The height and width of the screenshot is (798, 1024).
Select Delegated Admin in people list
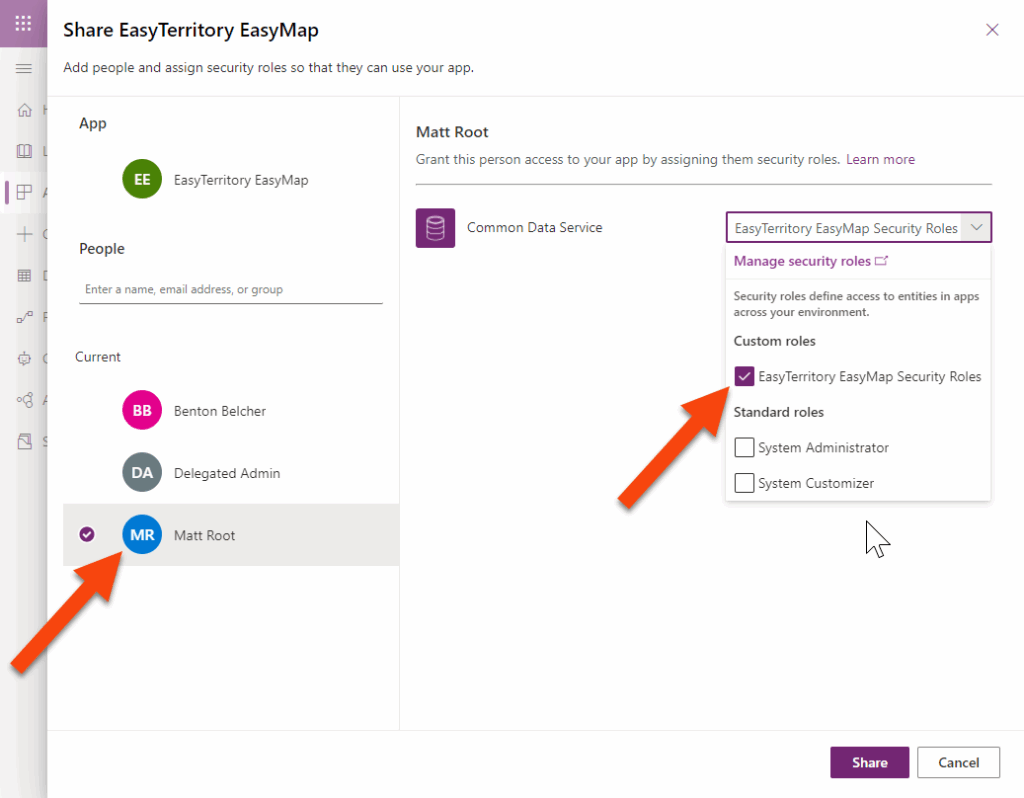226,473
